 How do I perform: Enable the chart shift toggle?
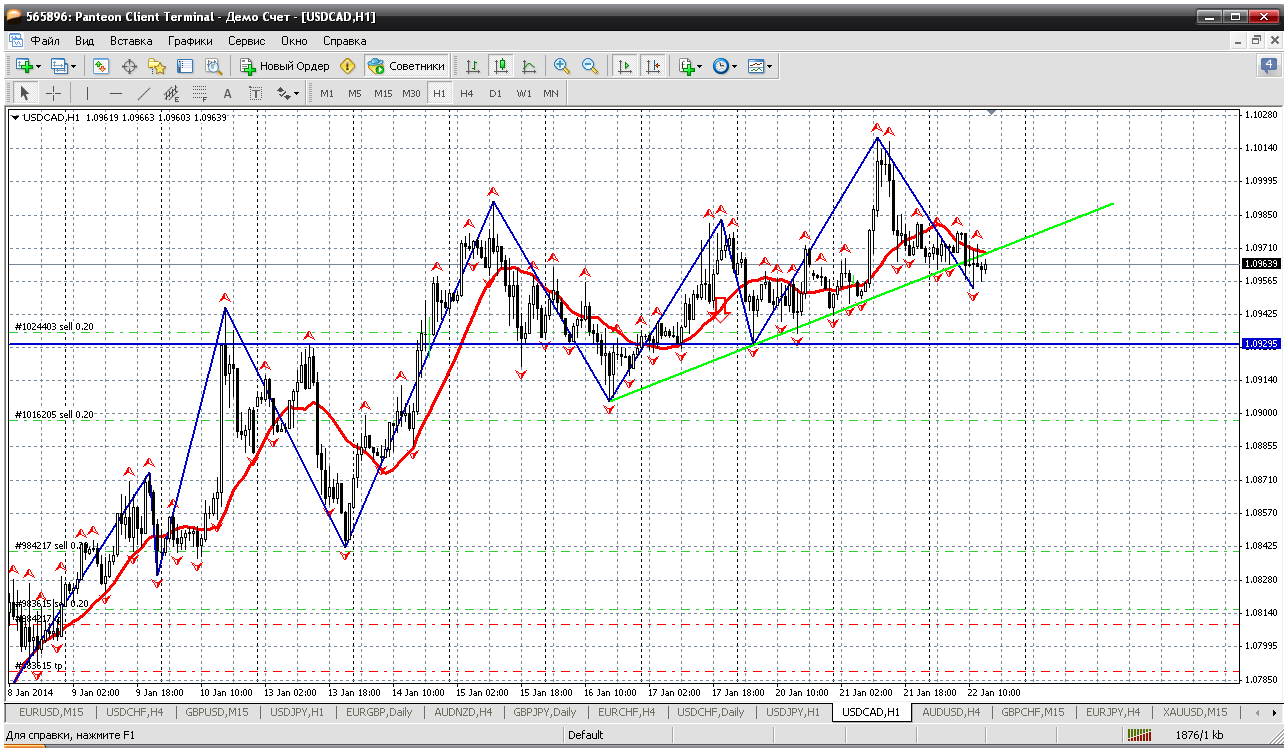[653, 66]
